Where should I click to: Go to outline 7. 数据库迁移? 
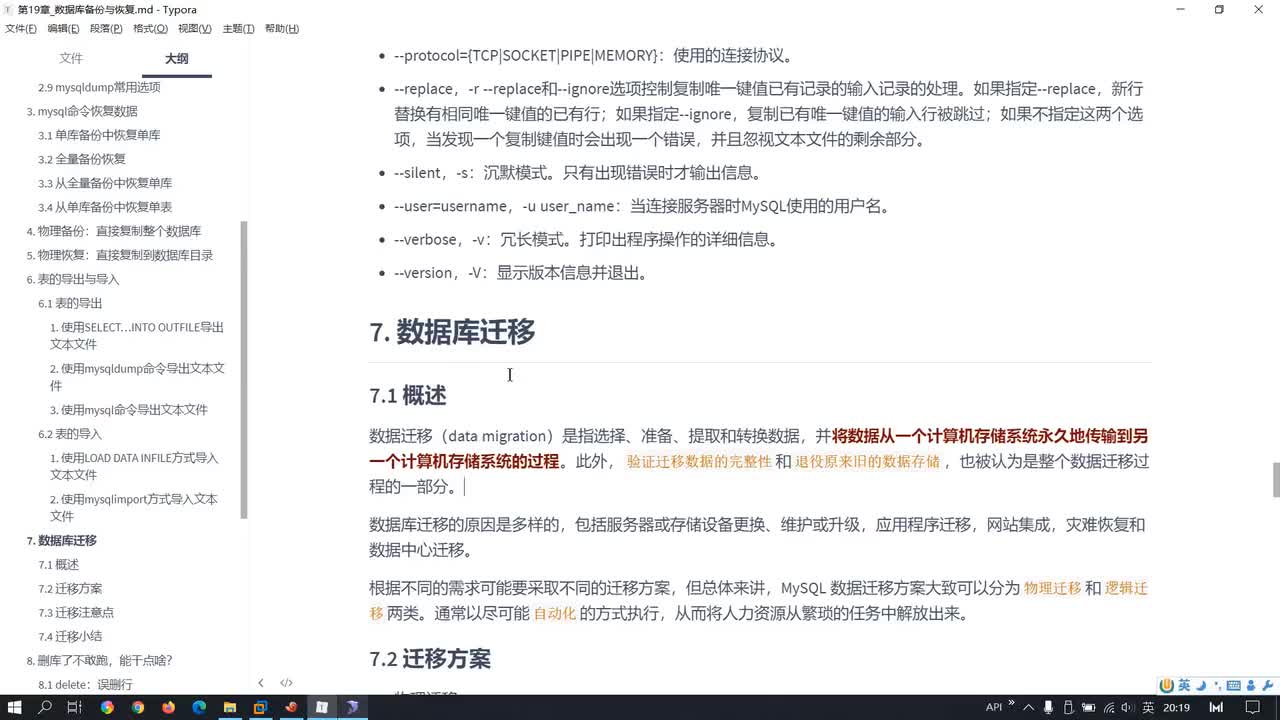61,540
